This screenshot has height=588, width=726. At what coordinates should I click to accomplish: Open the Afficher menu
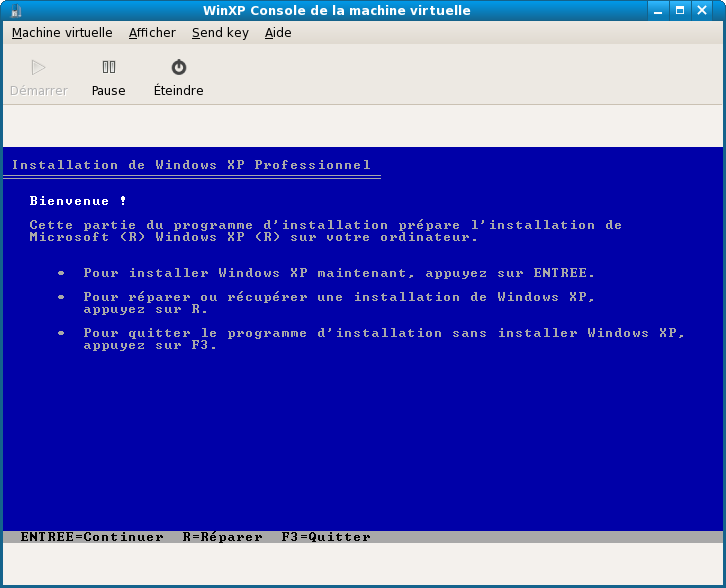pos(152,33)
